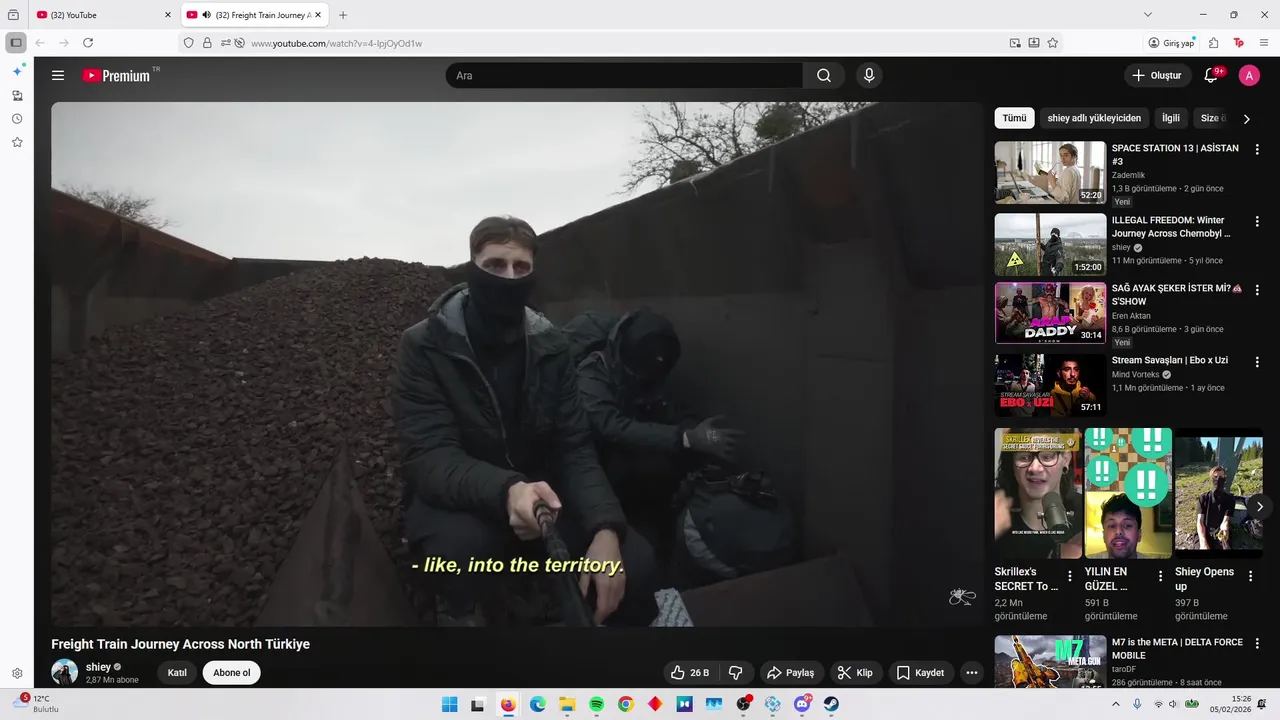
Task: Open options for Skrillex's SECRET short
Action: point(1070,576)
